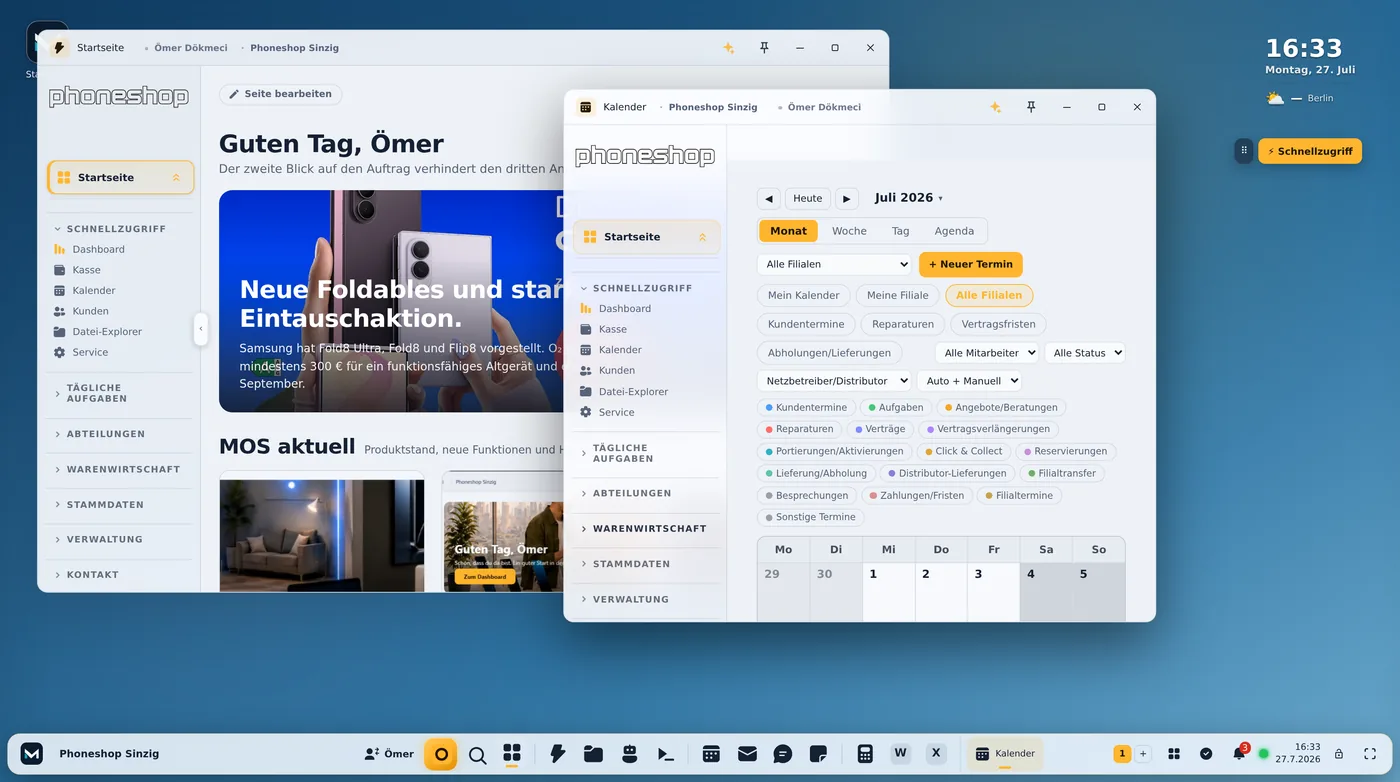The height and width of the screenshot is (782, 1400).
Task: Toggle the Filialtransfer category chip
Action: (1061, 473)
